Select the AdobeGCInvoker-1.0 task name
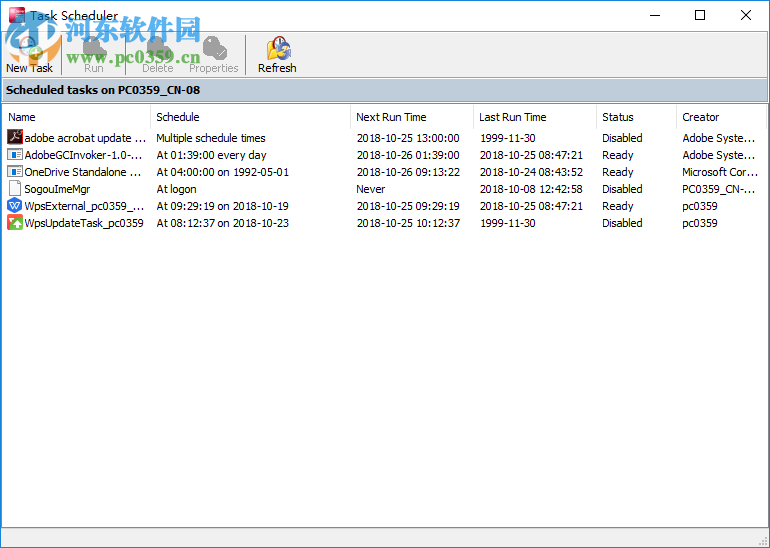Screen dimensions: 770x548 (x=83, y=155)
